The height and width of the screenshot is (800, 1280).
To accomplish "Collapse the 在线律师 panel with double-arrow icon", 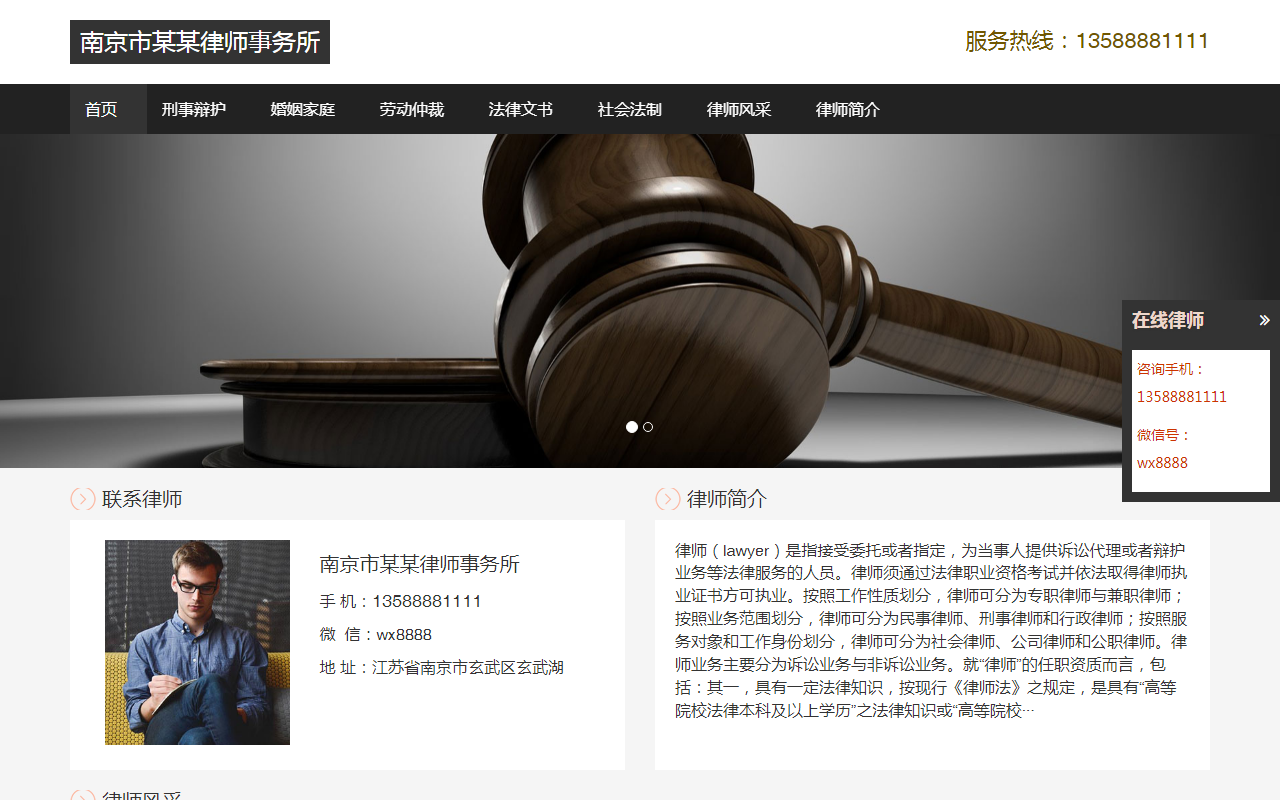I will coord(1264,321).
